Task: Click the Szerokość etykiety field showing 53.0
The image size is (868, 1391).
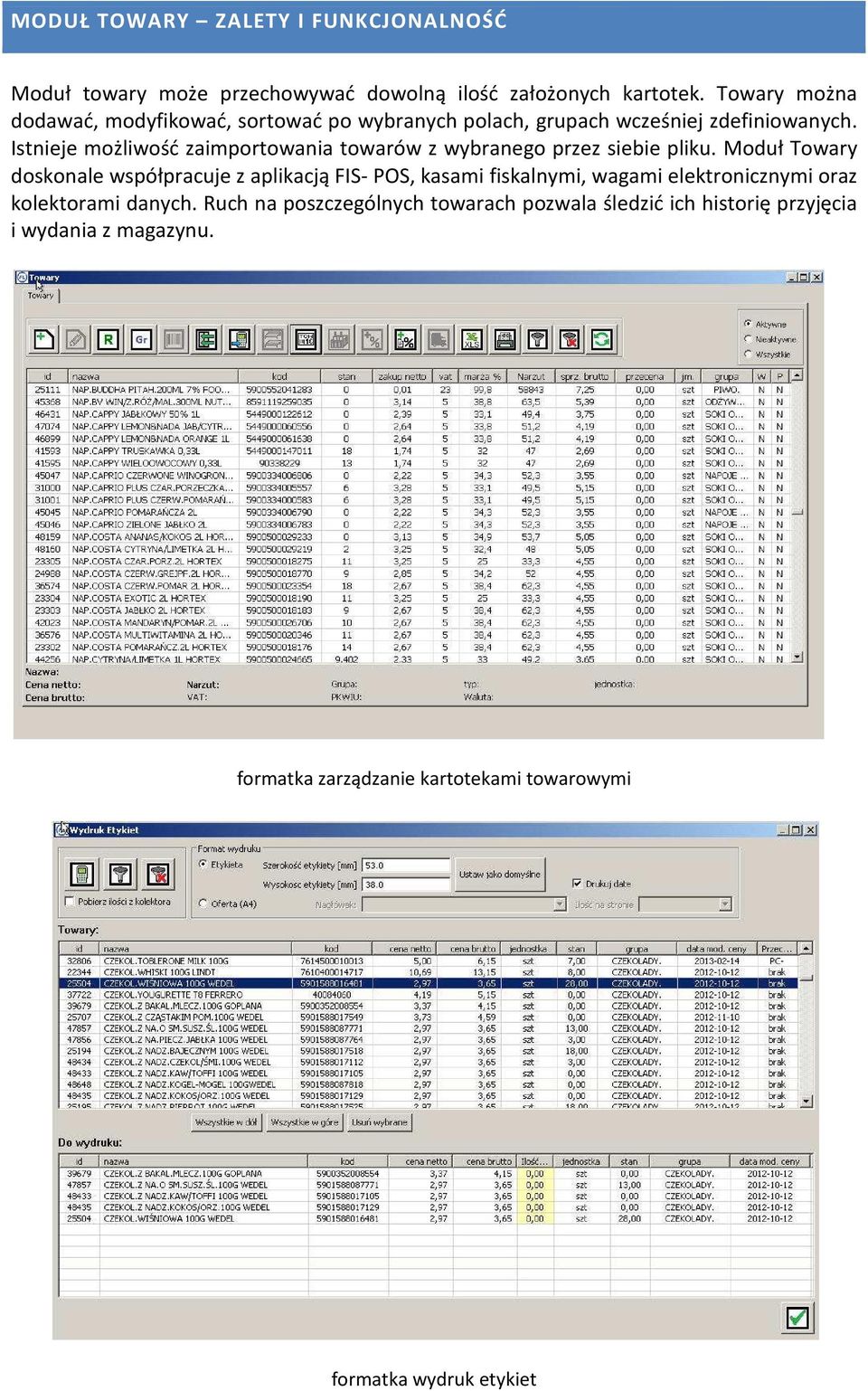Action: click(x=406, y=866)
